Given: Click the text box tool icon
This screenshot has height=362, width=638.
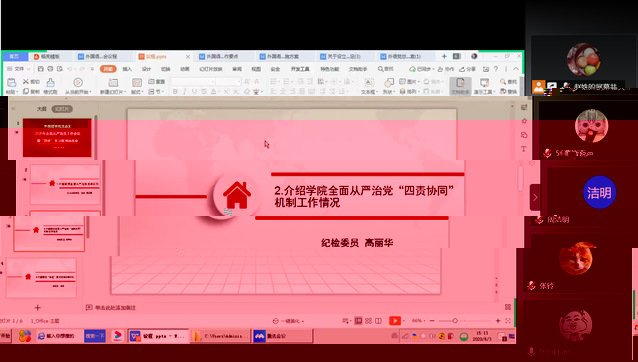Looking at the screenshot, I should [369, 83].
